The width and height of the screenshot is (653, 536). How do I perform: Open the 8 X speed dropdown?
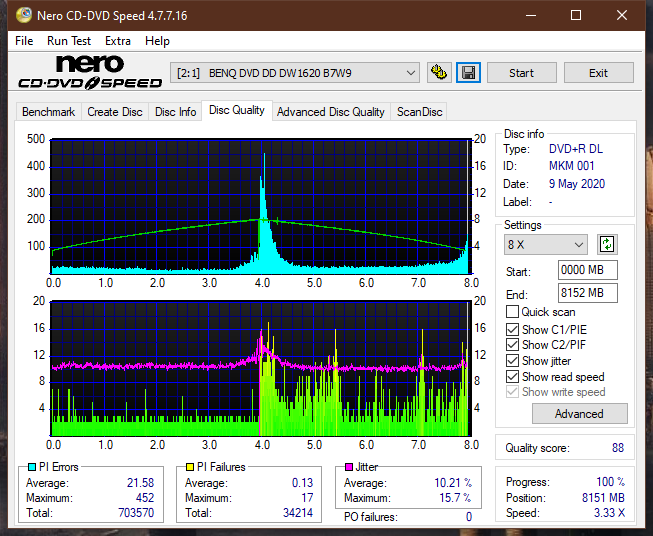click(546, 244)
